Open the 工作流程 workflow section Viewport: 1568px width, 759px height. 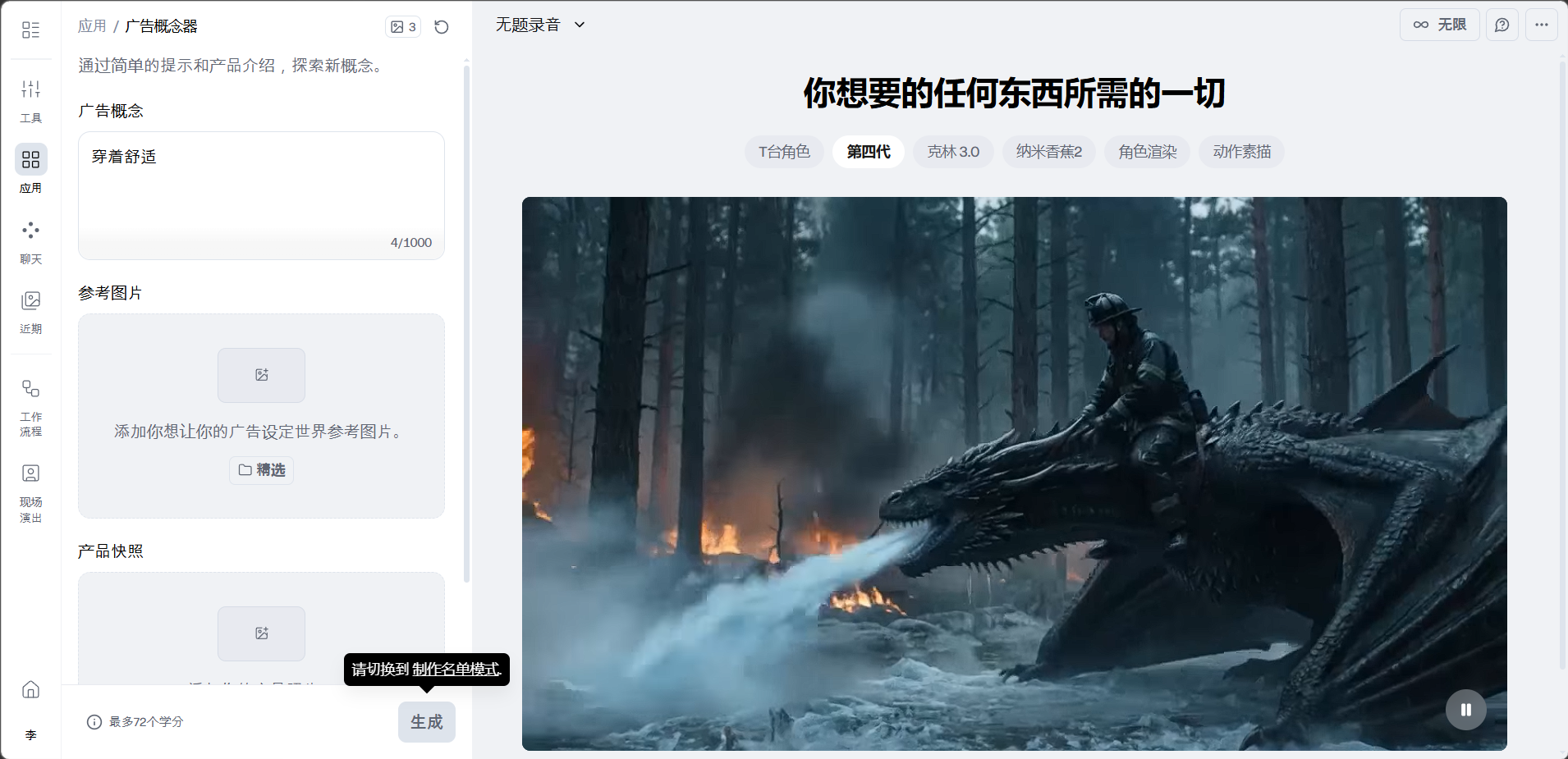[x=30, y=407]
